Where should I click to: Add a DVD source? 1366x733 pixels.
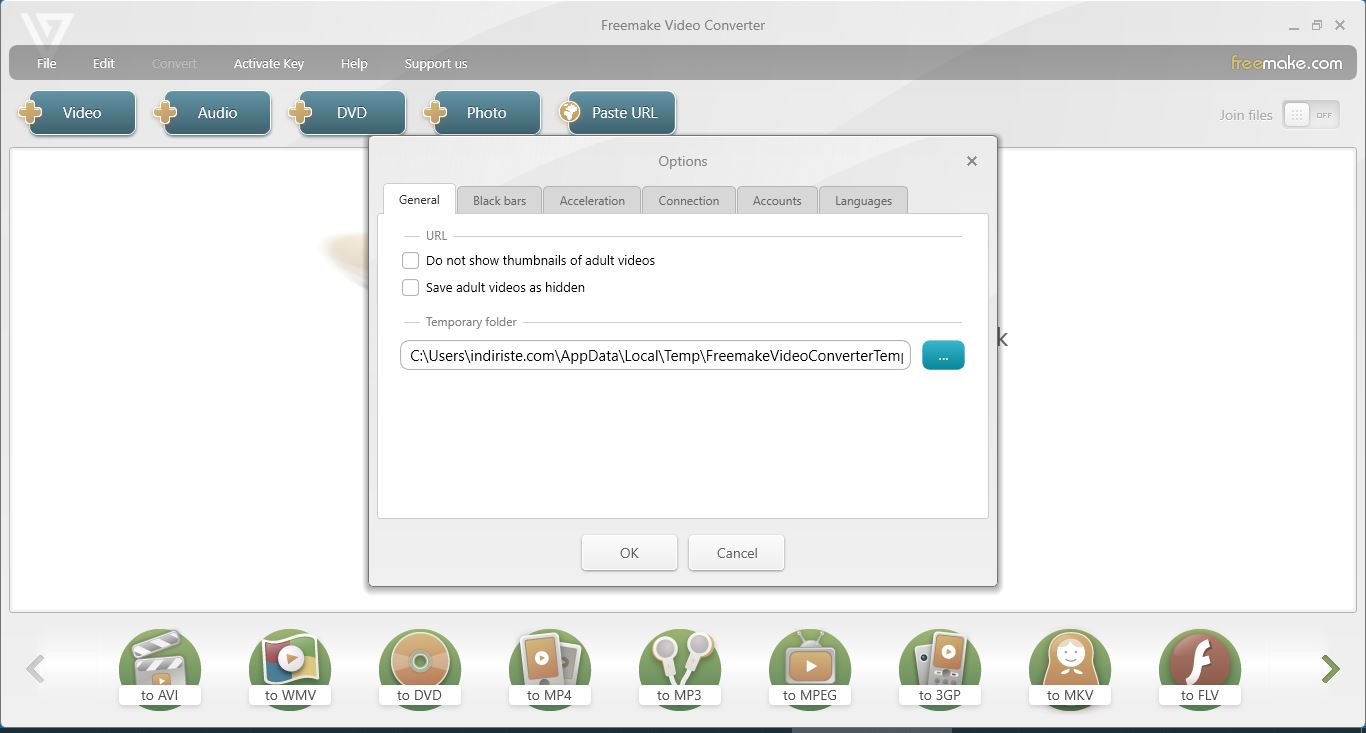click(347, 113)
